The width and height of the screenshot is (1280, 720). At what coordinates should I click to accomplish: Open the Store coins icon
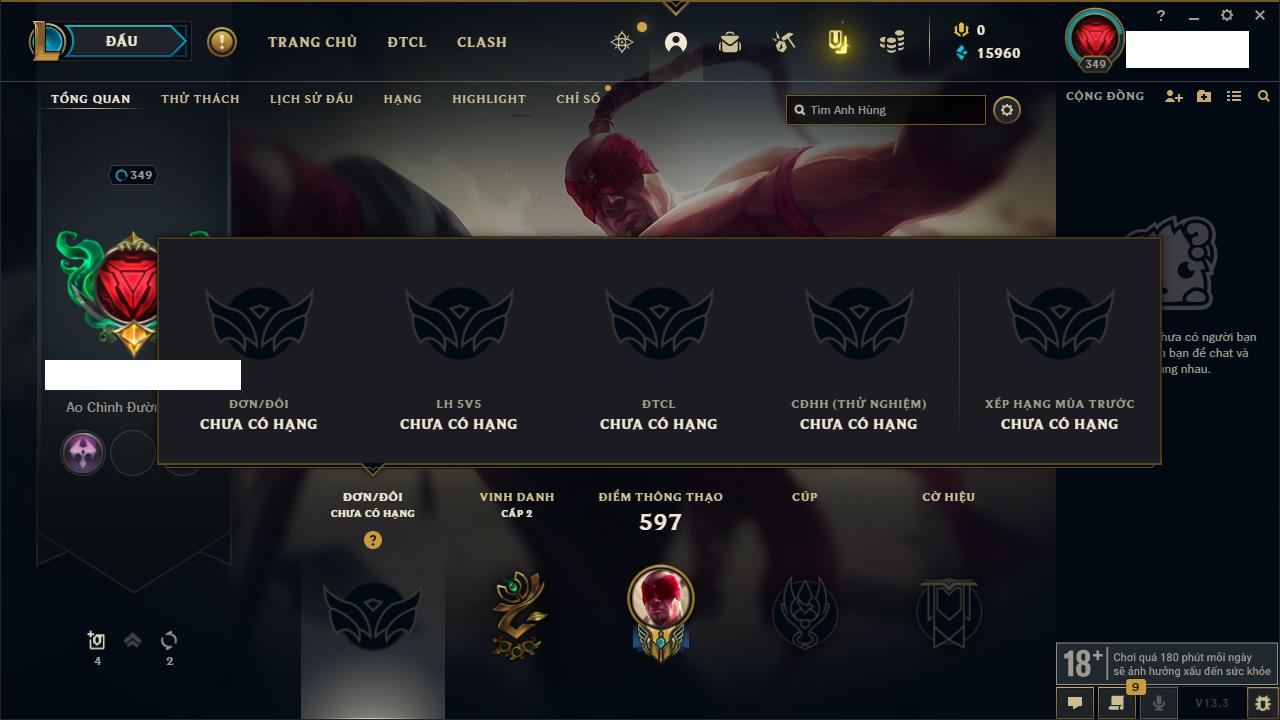[892, 42]
